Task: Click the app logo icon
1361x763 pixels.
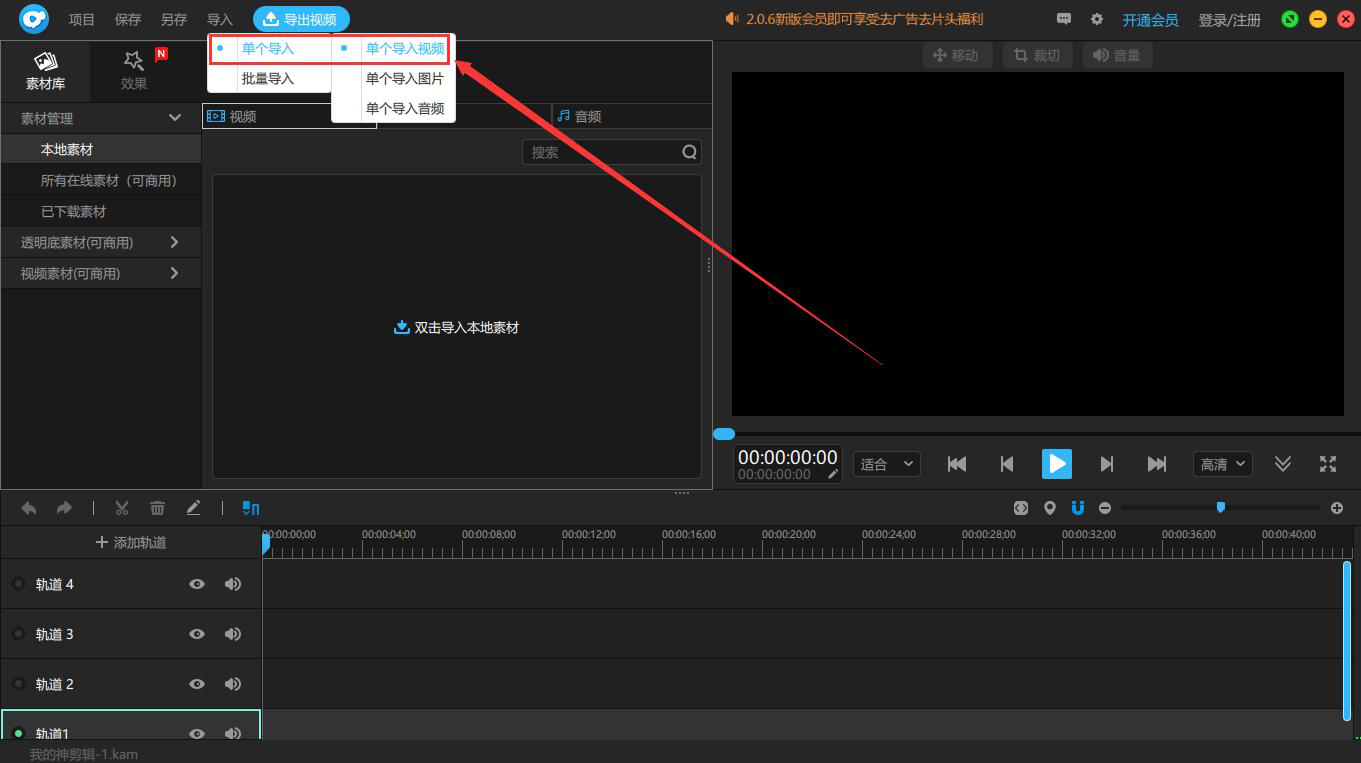Action: pyautogui.click(x=34, y=19)
